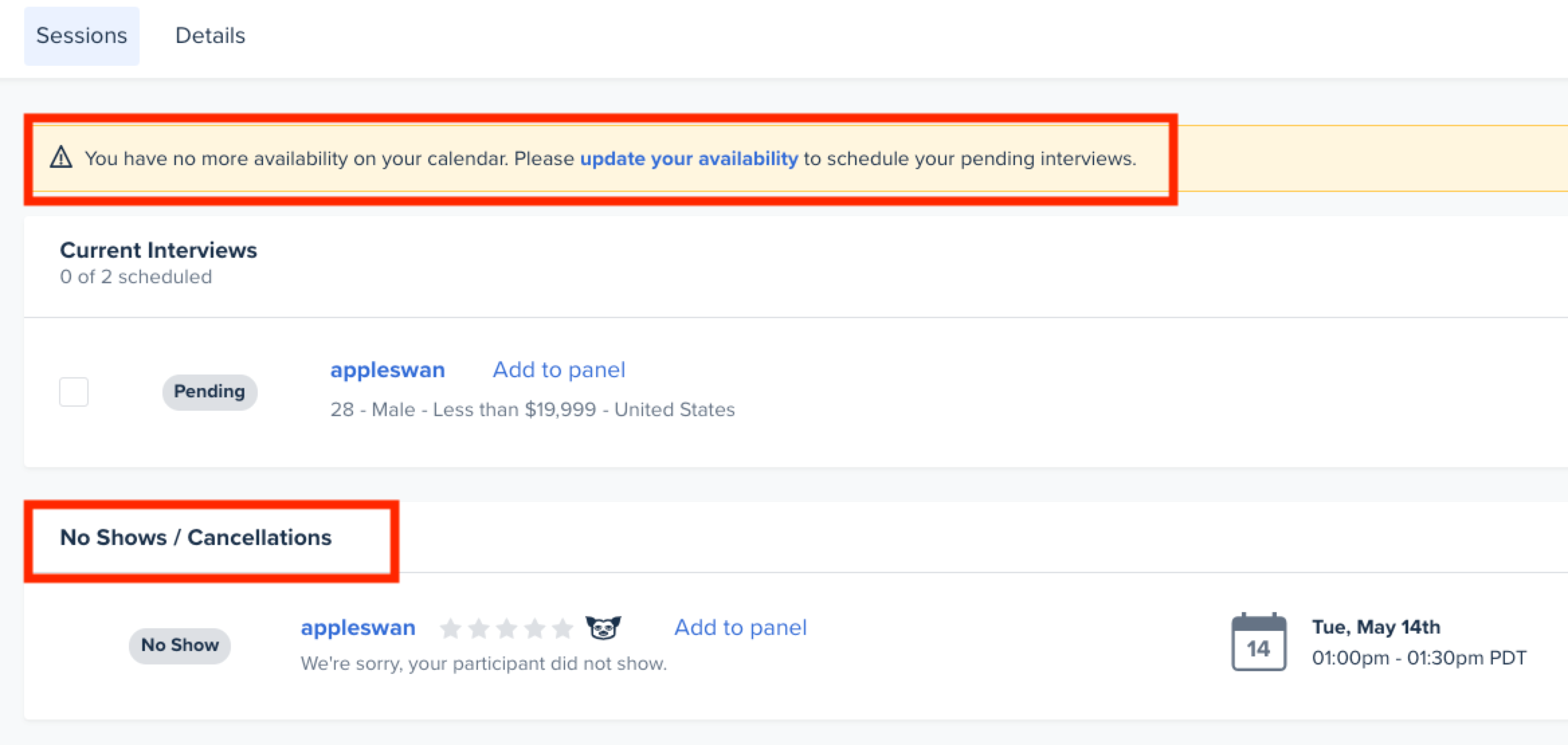Viewport: 1568px width, 745px height.
Task: Switch to the Sessions tab
Action: (81, 35)
